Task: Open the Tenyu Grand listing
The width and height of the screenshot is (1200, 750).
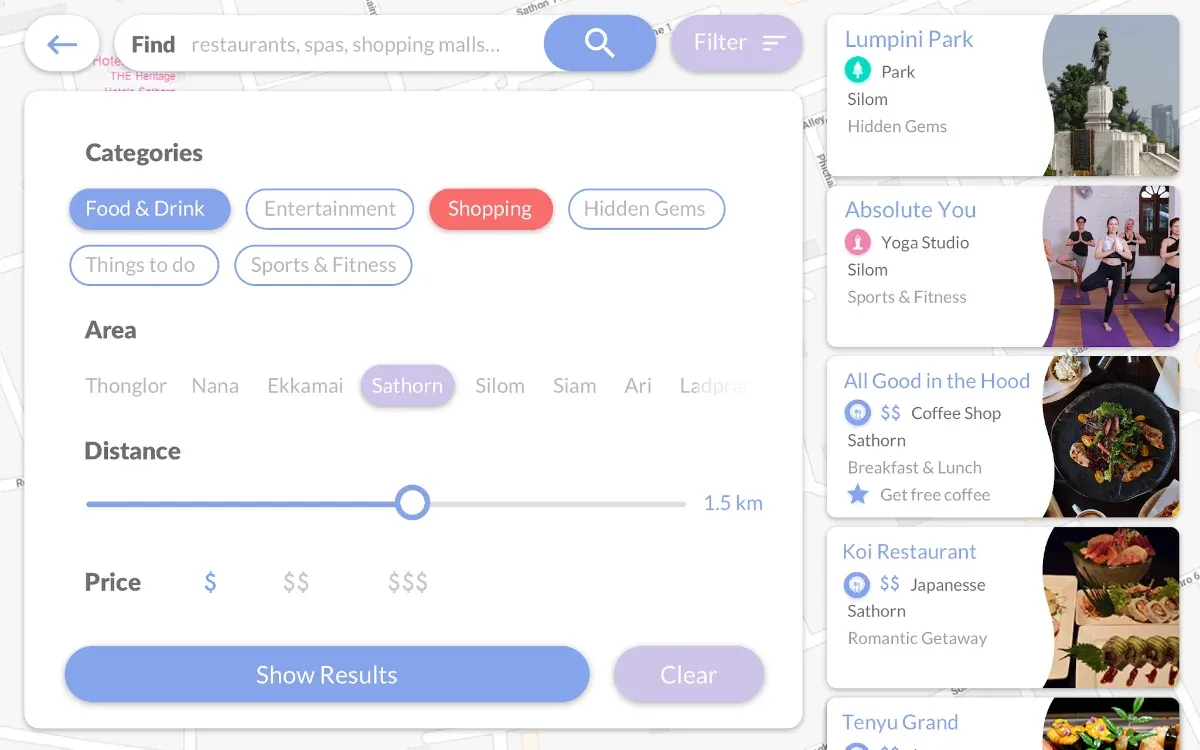Action: [x=1003, y=724]
